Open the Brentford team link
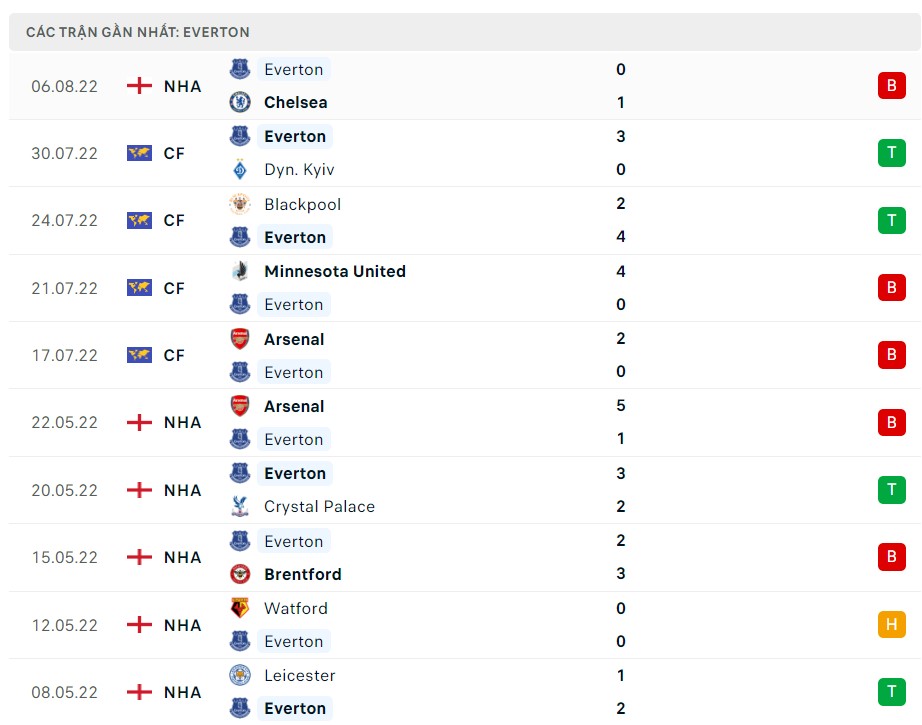The image size is (922, 725). pos(302,574)
